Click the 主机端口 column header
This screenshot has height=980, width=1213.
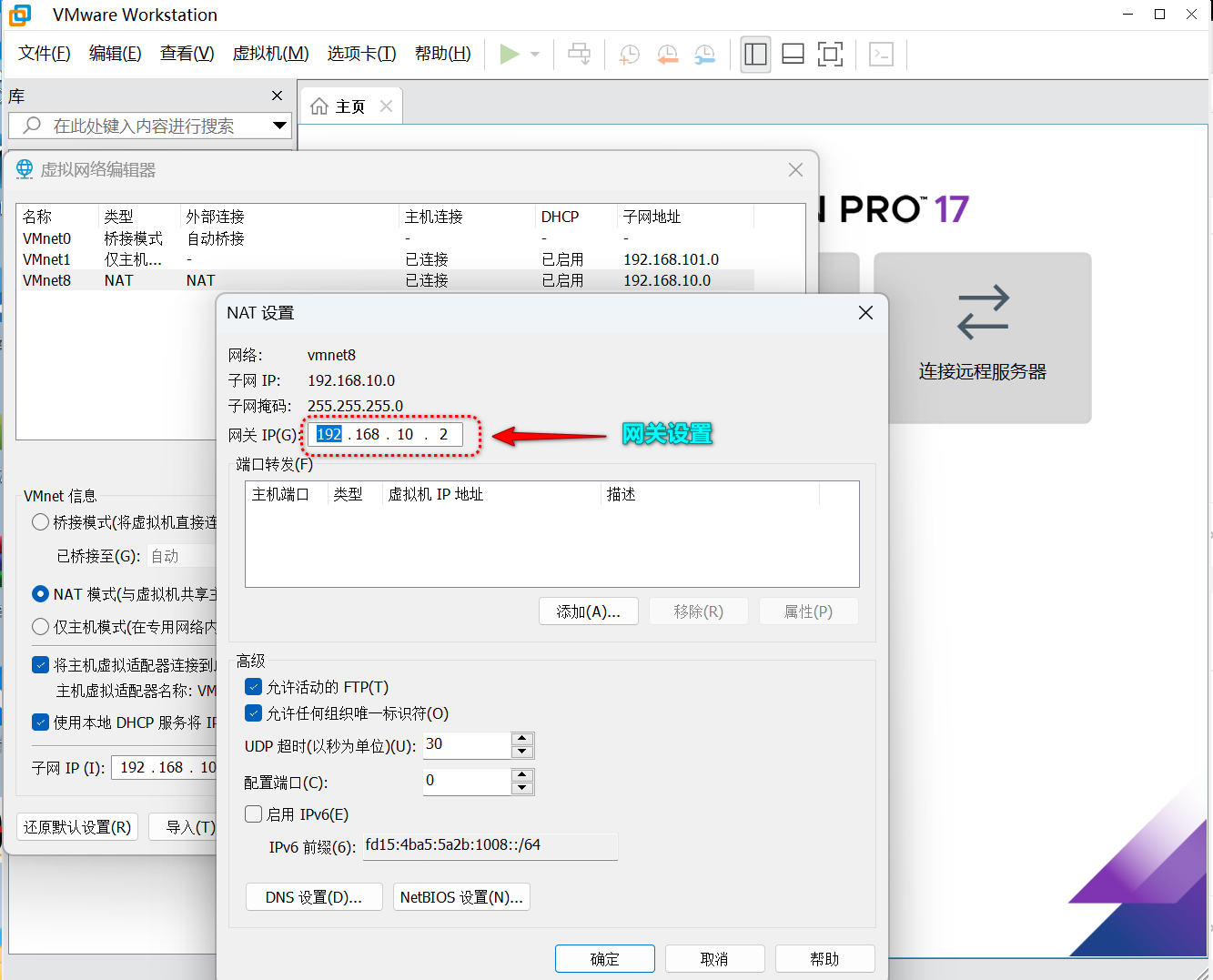[x=287, y=494]
